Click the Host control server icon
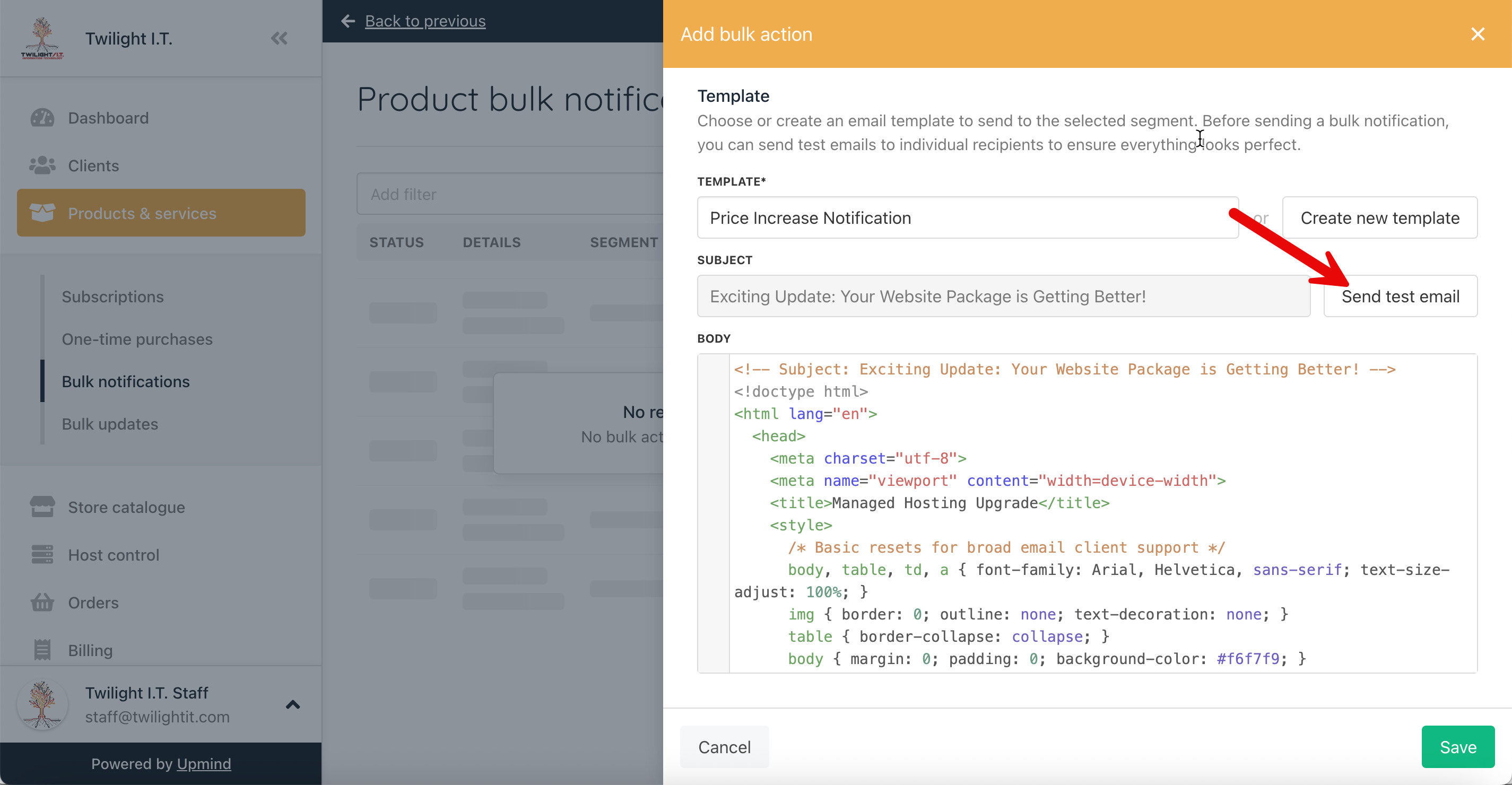This screenshot has height=785, width=1512. [x=42, y=554]
